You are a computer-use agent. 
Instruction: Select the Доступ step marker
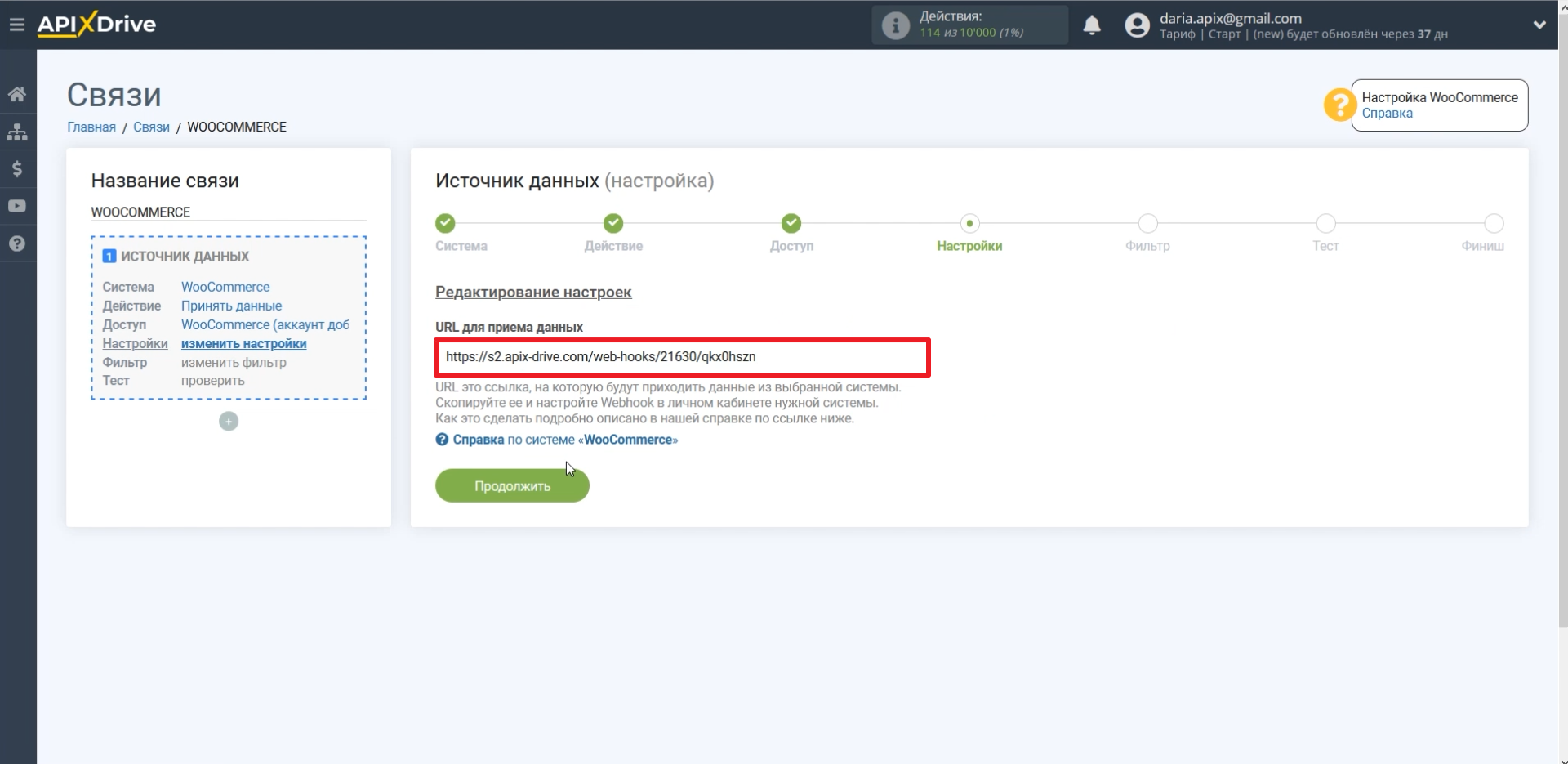coord(791,223)
